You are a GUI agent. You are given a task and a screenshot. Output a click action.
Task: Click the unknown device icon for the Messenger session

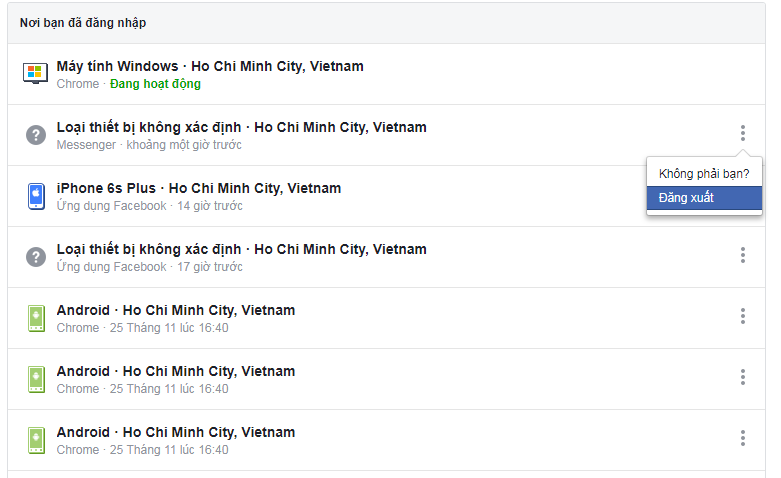click(36, 135)
